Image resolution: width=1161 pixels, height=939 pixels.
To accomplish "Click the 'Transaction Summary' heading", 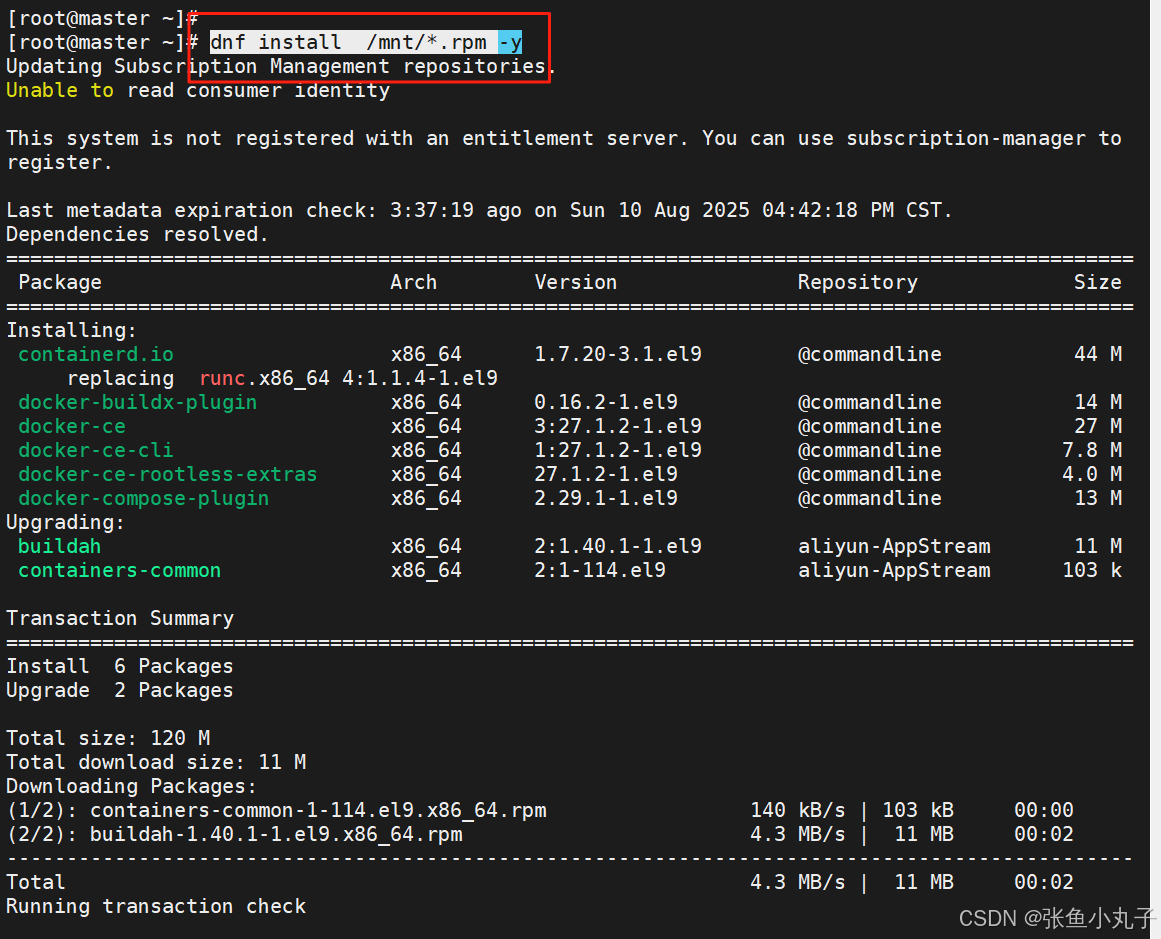I will [120, 618].
